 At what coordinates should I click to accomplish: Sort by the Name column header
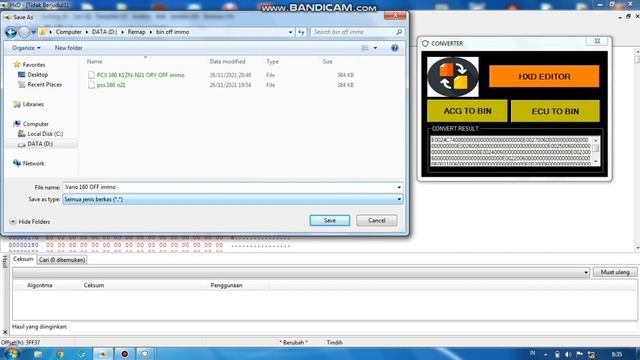pos(94,62)
